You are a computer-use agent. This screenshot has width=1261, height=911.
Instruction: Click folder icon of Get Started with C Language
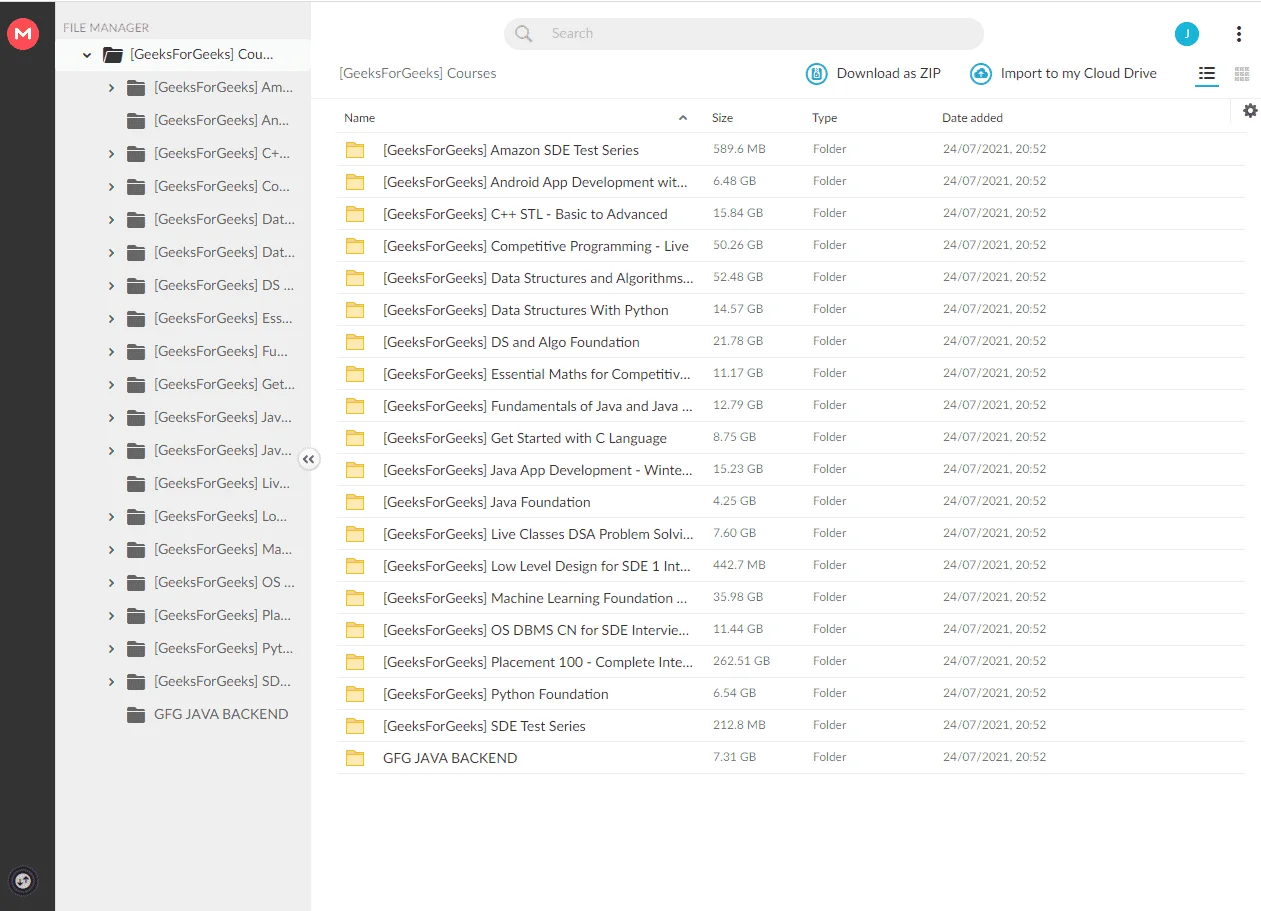tap(355, 438)
